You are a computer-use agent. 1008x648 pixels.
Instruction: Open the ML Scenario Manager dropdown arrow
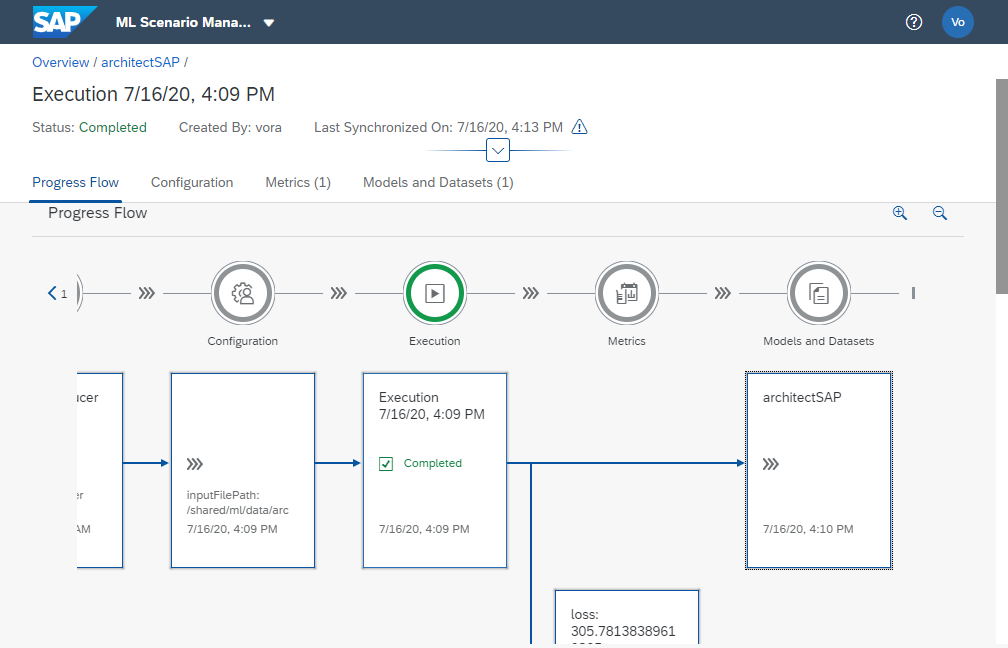click(269, 23)
